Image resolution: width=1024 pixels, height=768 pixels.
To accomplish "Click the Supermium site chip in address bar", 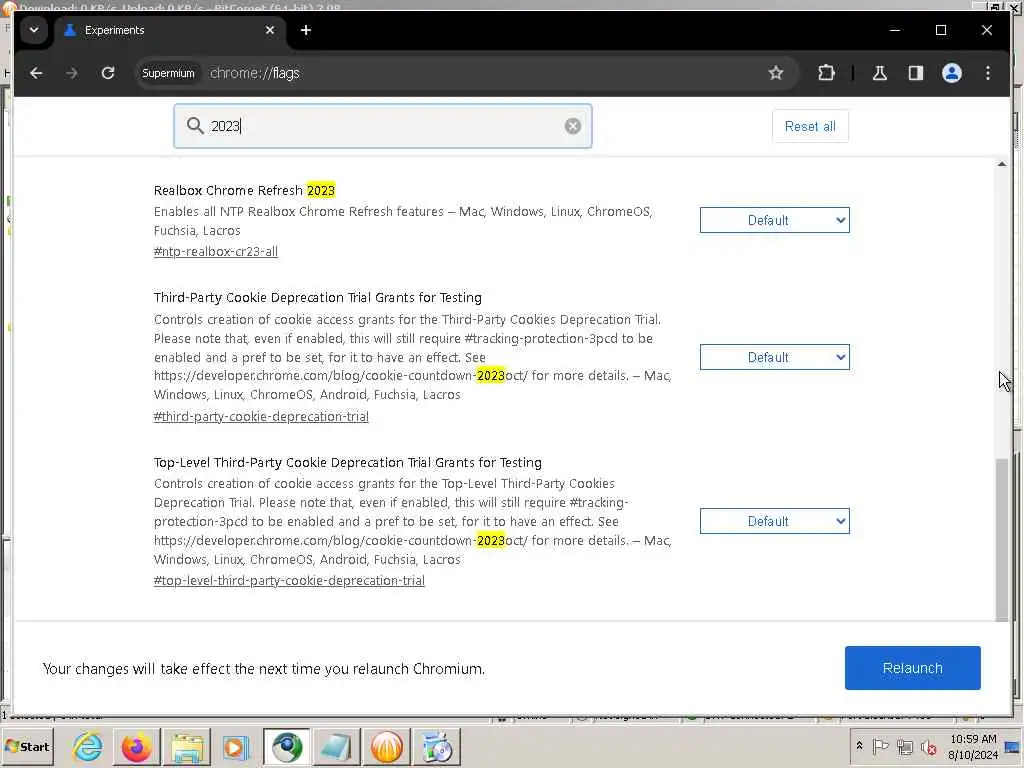I will coord(168,73).
